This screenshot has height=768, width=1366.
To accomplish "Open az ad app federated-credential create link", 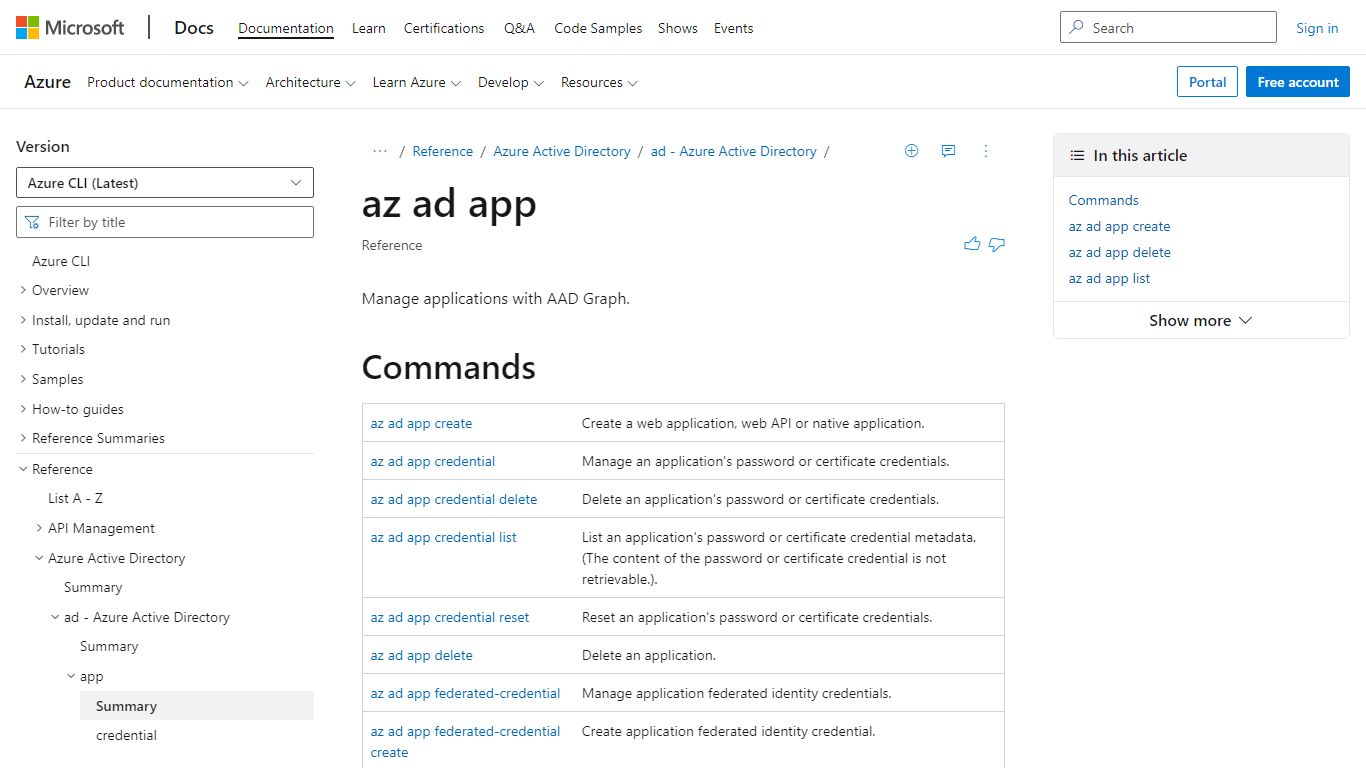I will click(x=465, y=742).
